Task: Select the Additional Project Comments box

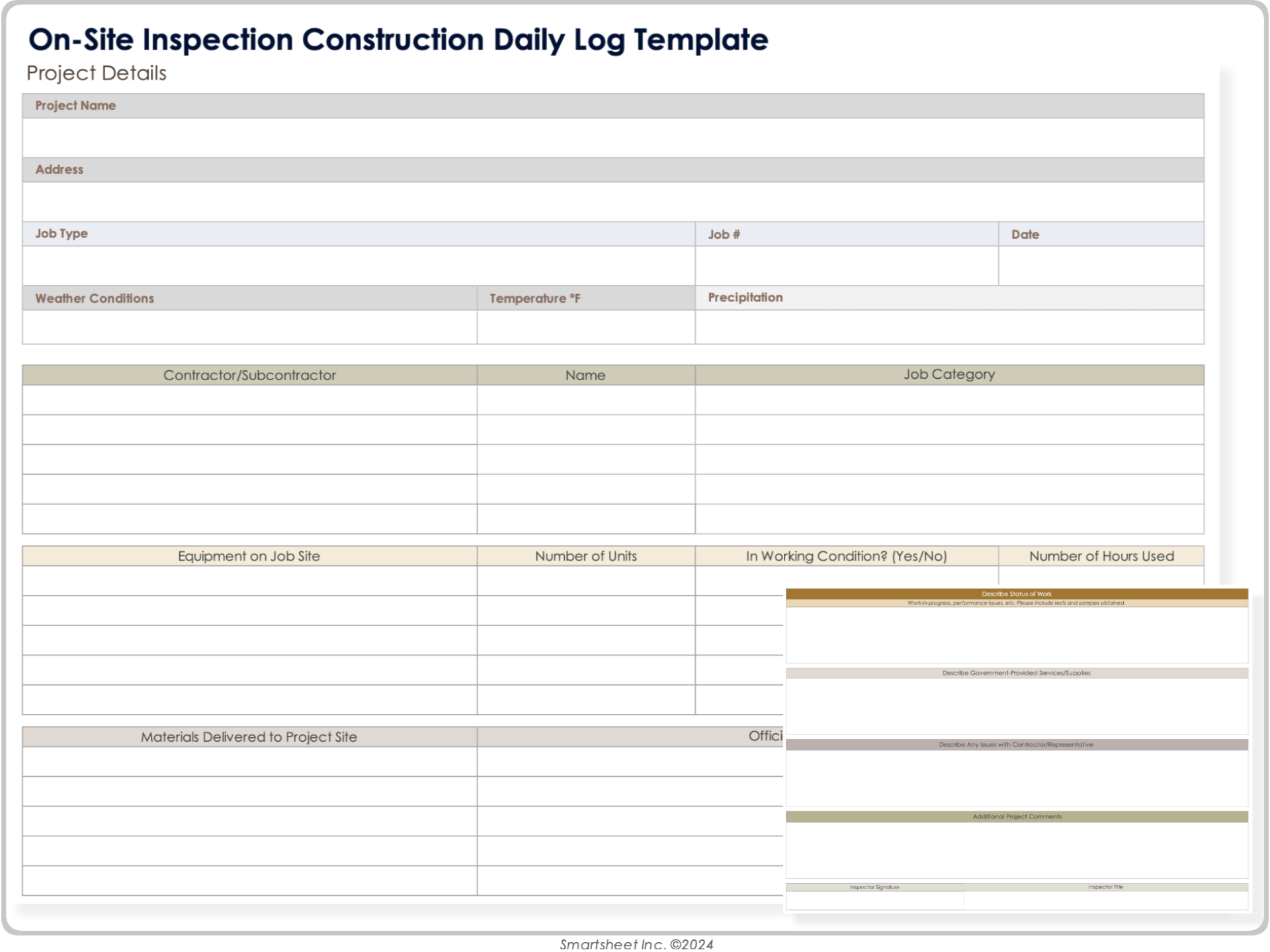Action: pos(1016,850)
